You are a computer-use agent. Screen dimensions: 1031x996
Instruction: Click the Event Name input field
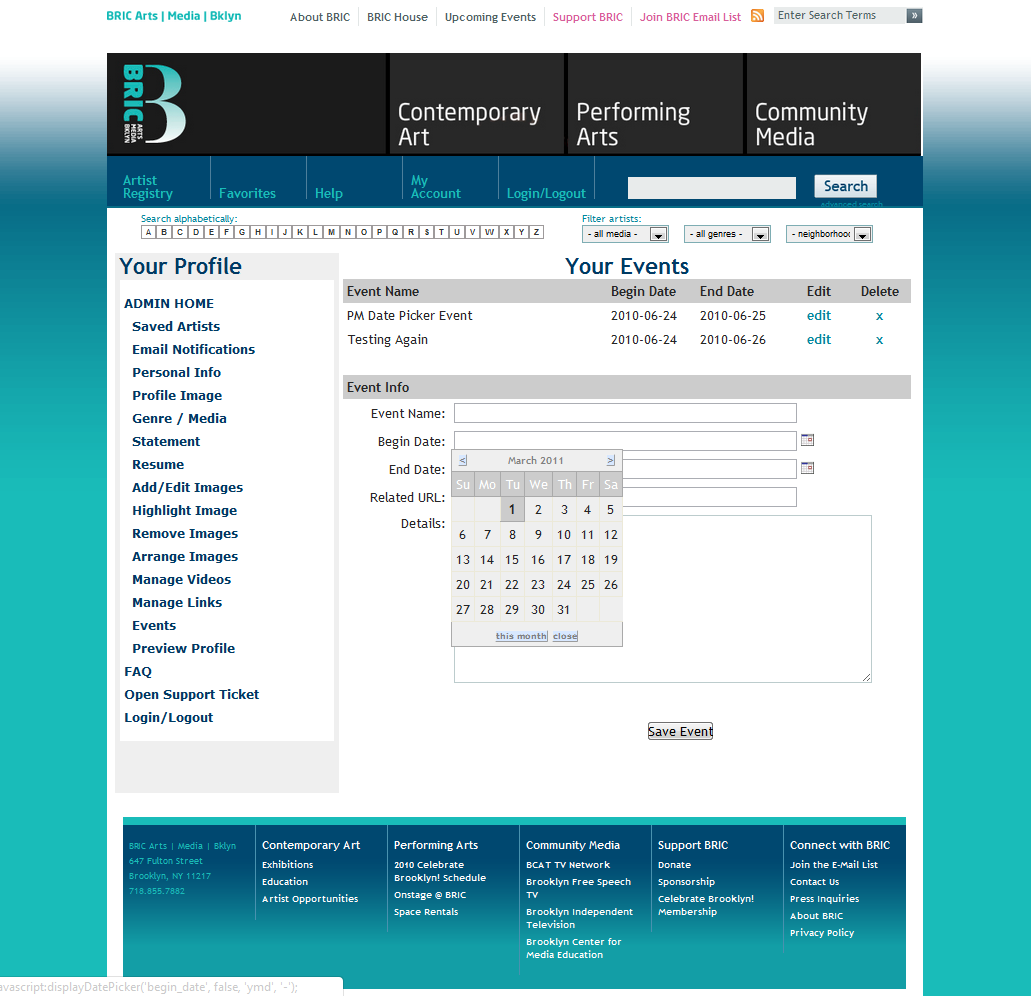[625, 414]
